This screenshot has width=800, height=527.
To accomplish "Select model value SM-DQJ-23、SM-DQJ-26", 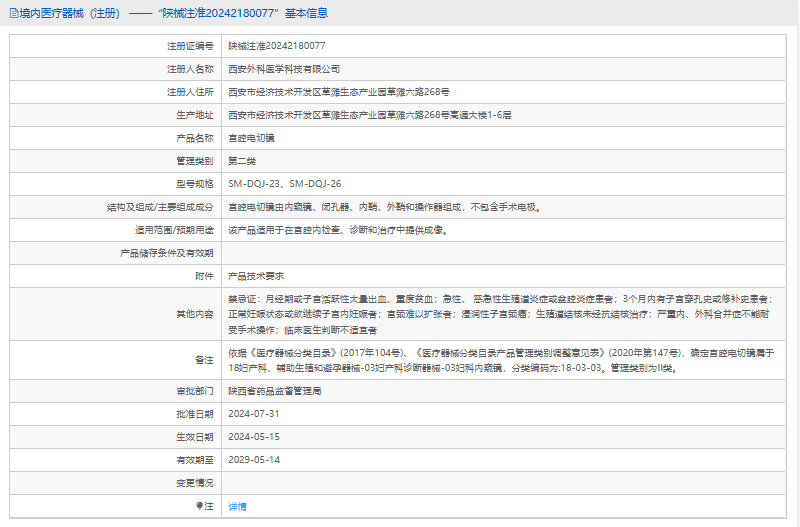I will coord(285,184).
